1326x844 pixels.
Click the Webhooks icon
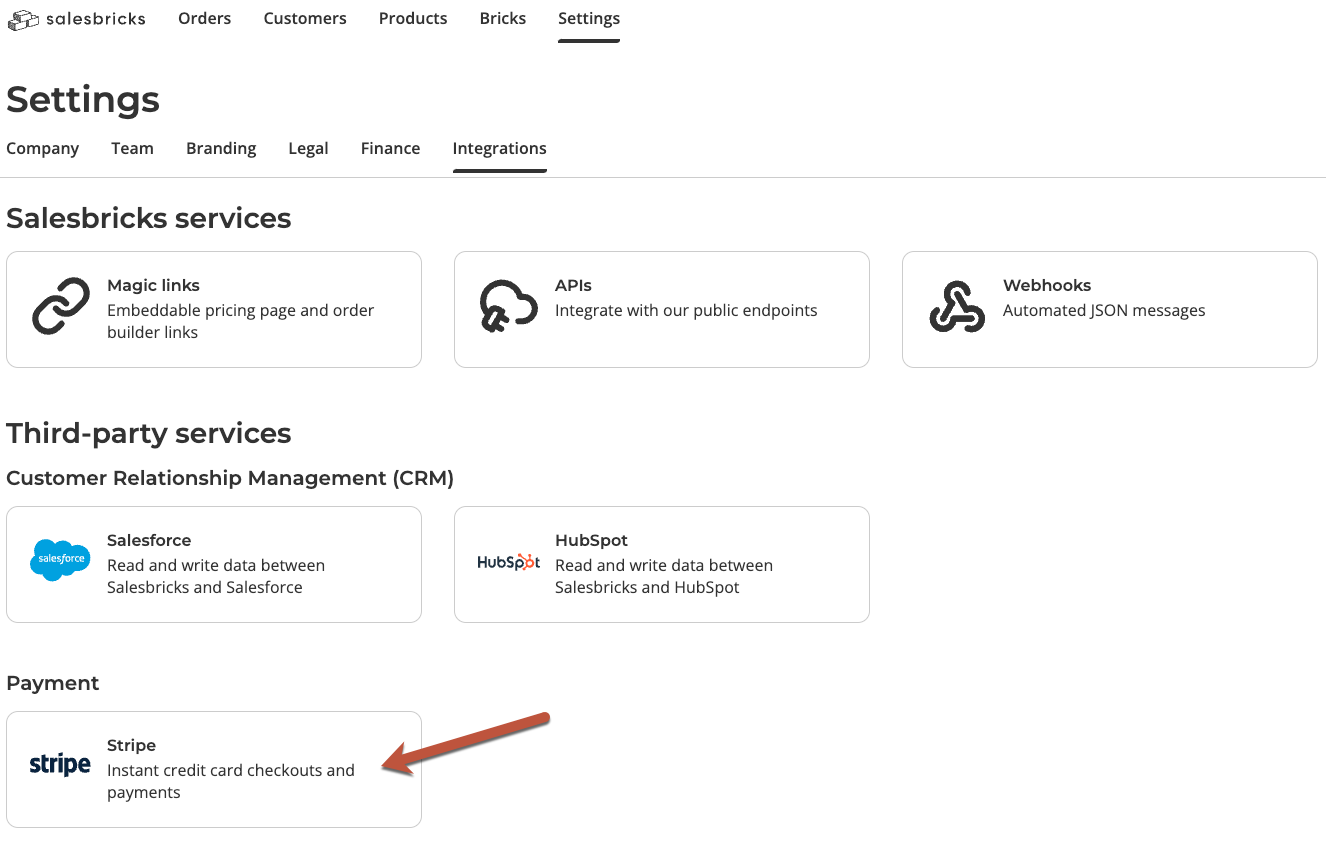[x=957, y=307]
